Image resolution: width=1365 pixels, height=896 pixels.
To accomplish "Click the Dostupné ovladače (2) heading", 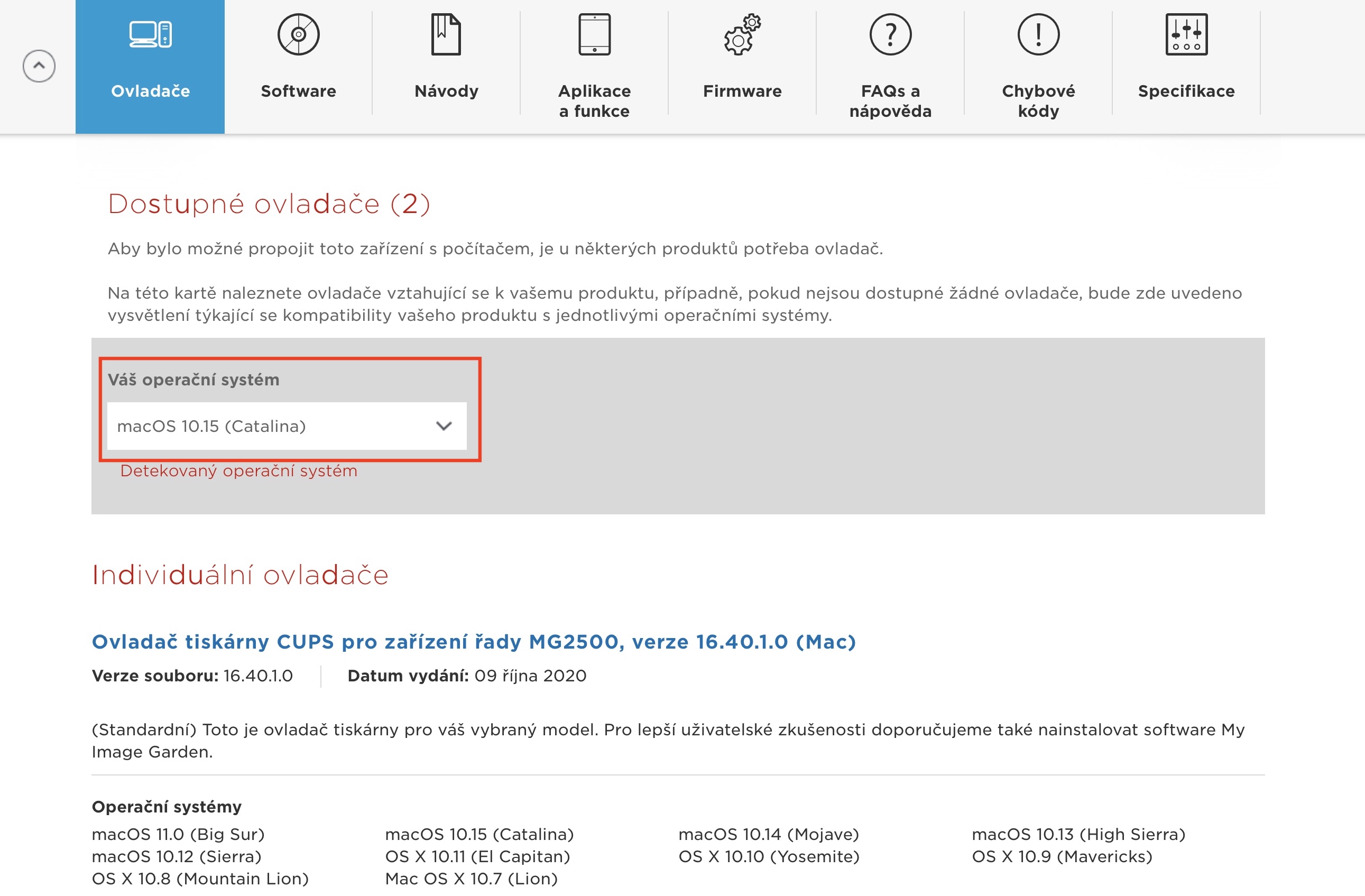I will tap(269, 204).
